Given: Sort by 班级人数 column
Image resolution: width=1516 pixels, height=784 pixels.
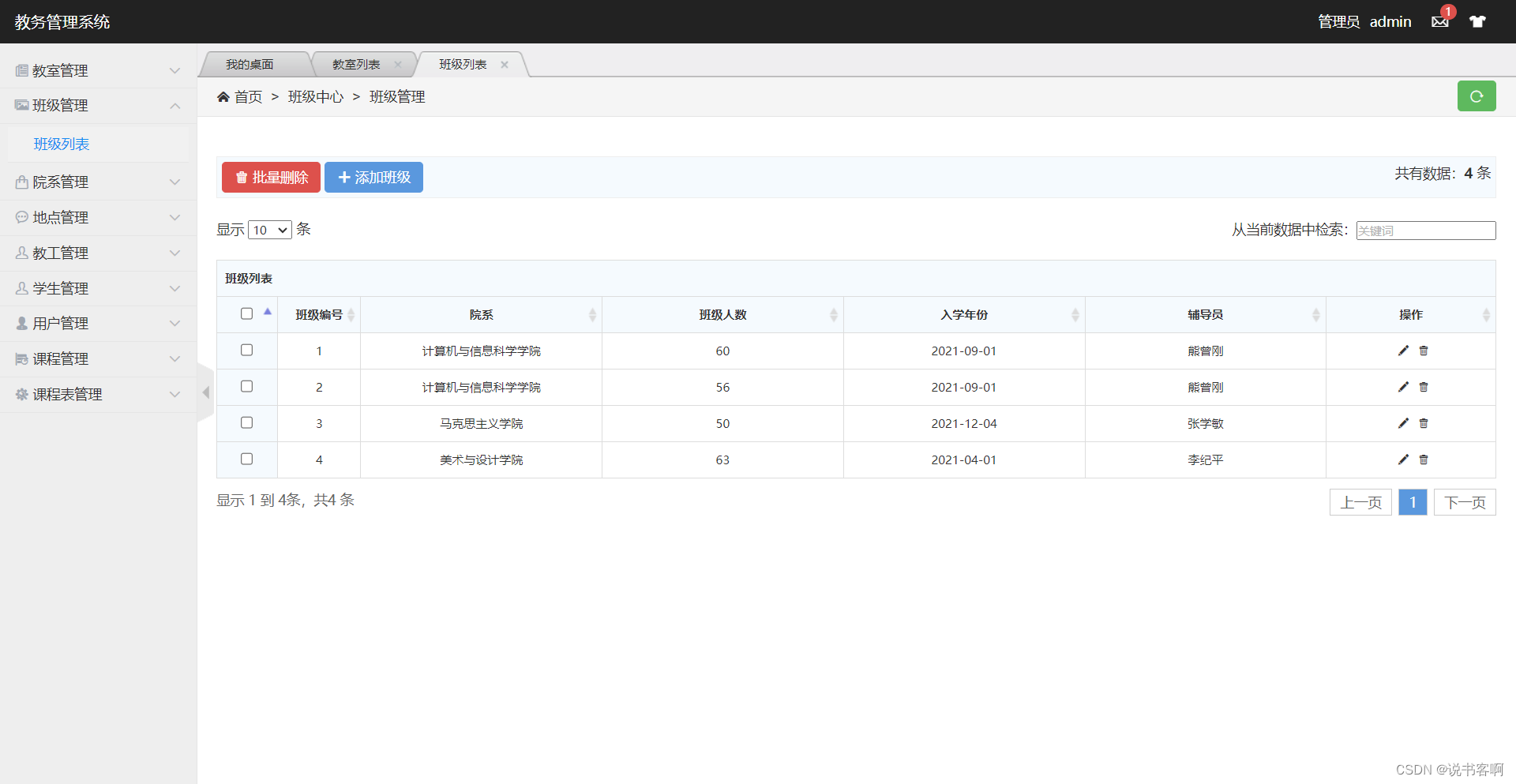Looking at the screenshot, I should tap(722, 315).
